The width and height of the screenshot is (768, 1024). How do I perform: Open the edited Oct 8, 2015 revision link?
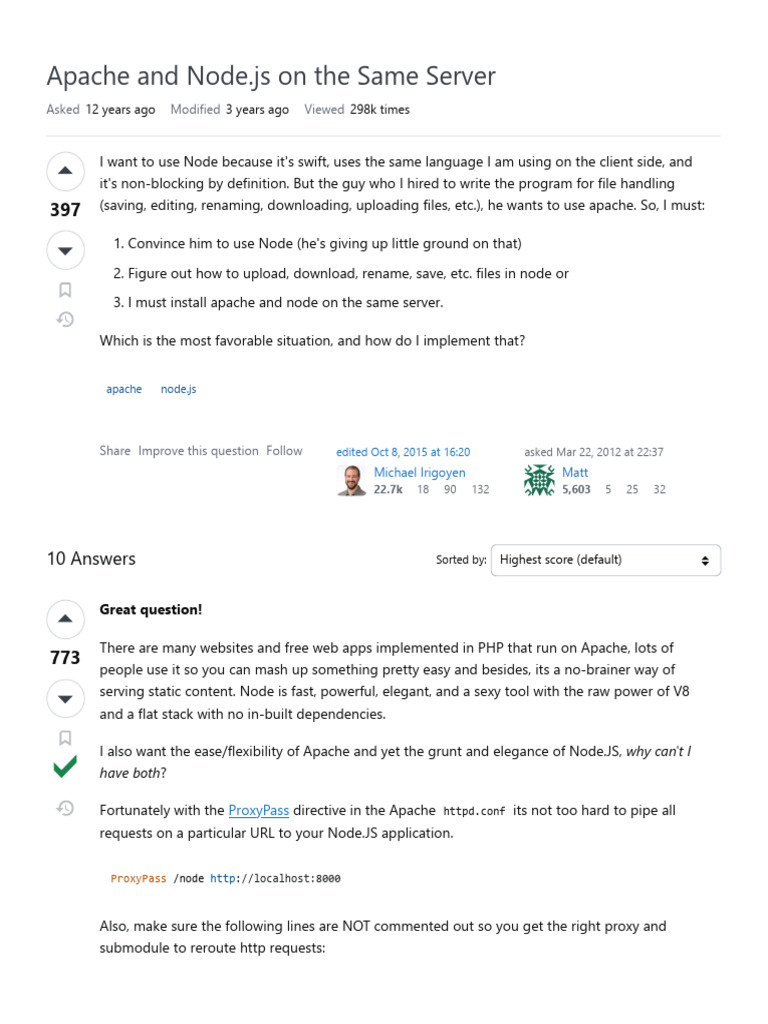point(403,452)
